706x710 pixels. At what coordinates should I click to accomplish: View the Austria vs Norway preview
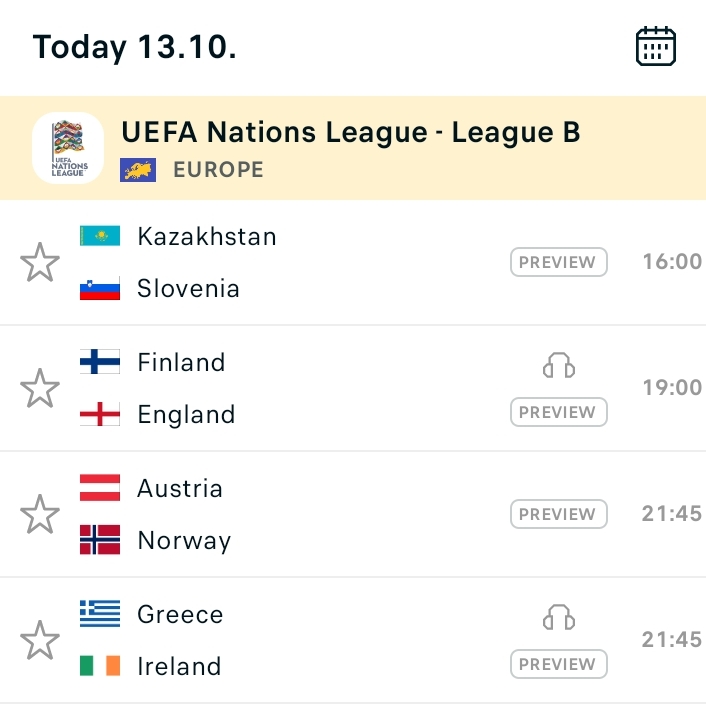click(559, 514)
